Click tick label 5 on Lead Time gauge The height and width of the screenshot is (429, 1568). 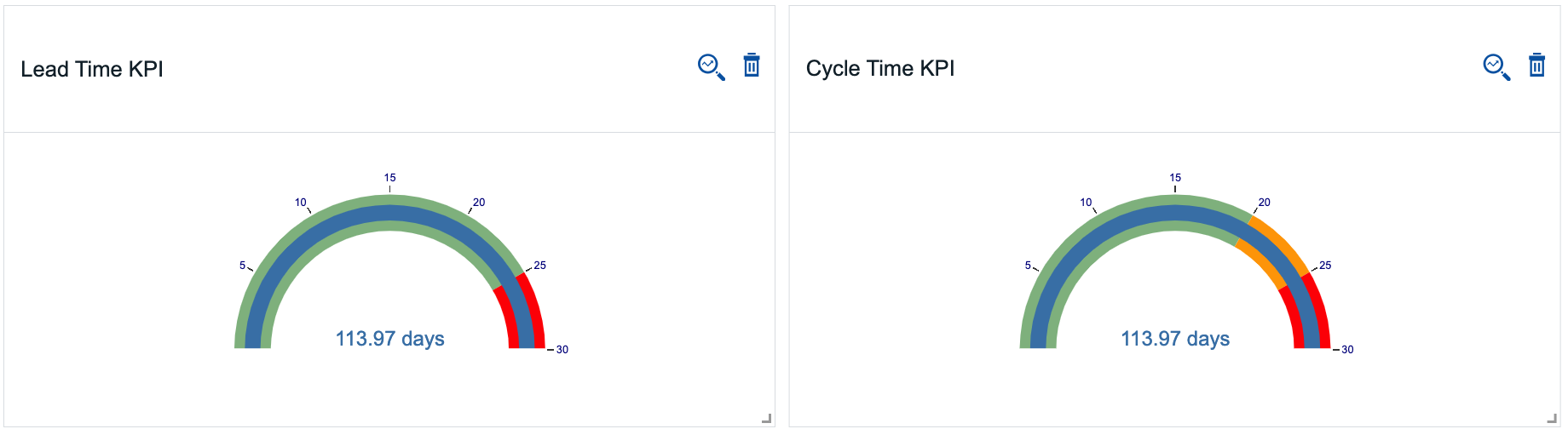[x=242, y=266]
